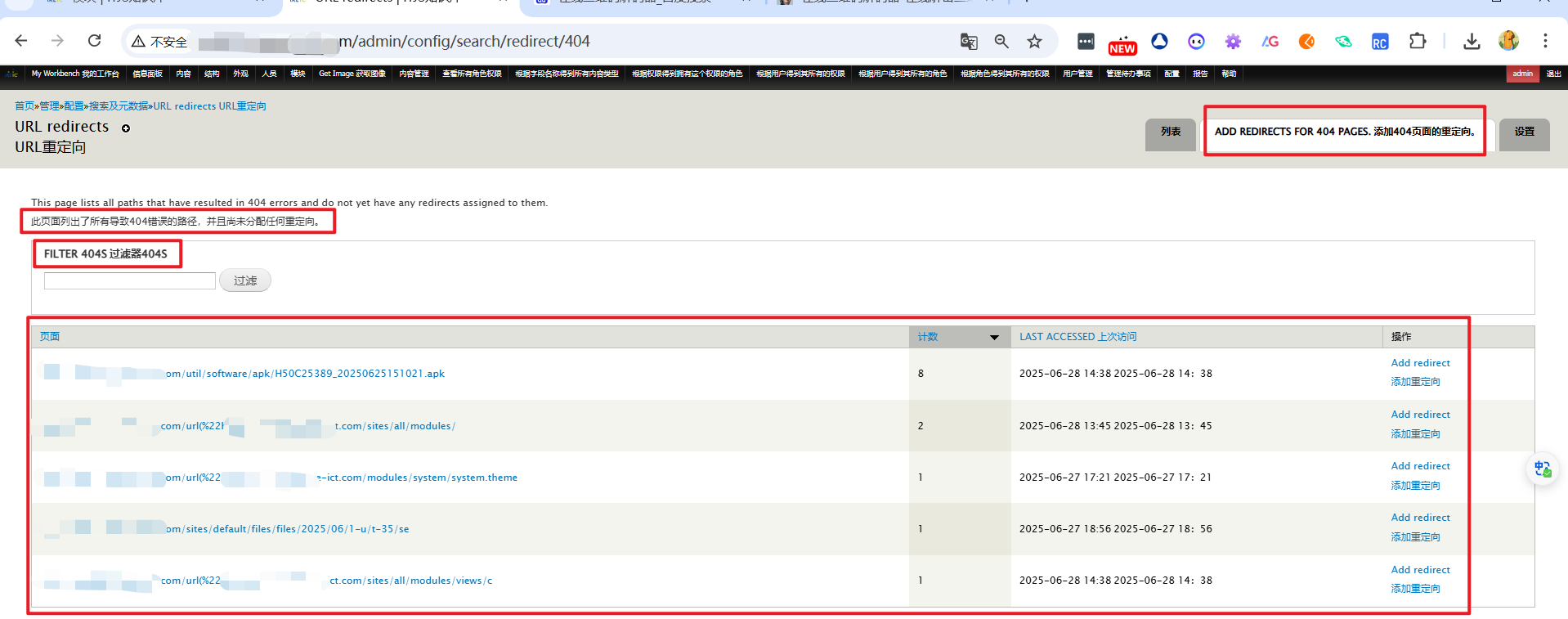Open the extensions puzzle-piece menu
Image resolution: width=1568 pixels, height=619 pixels.
[1418, 41]
